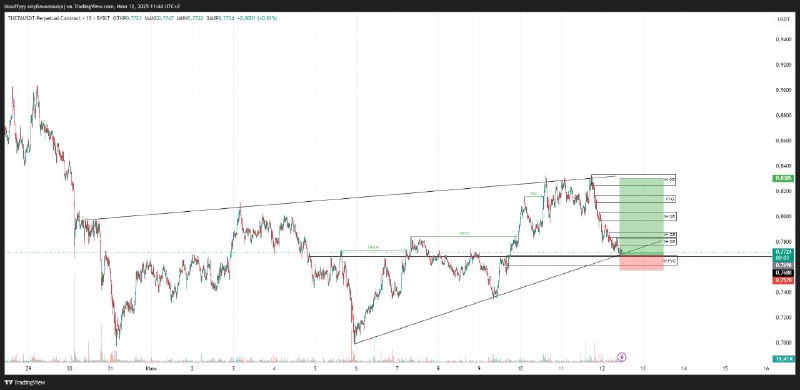Click the 0,8600 price scale label
The height and width of the screenshot is (390, 800).
[x=783, y=140]
